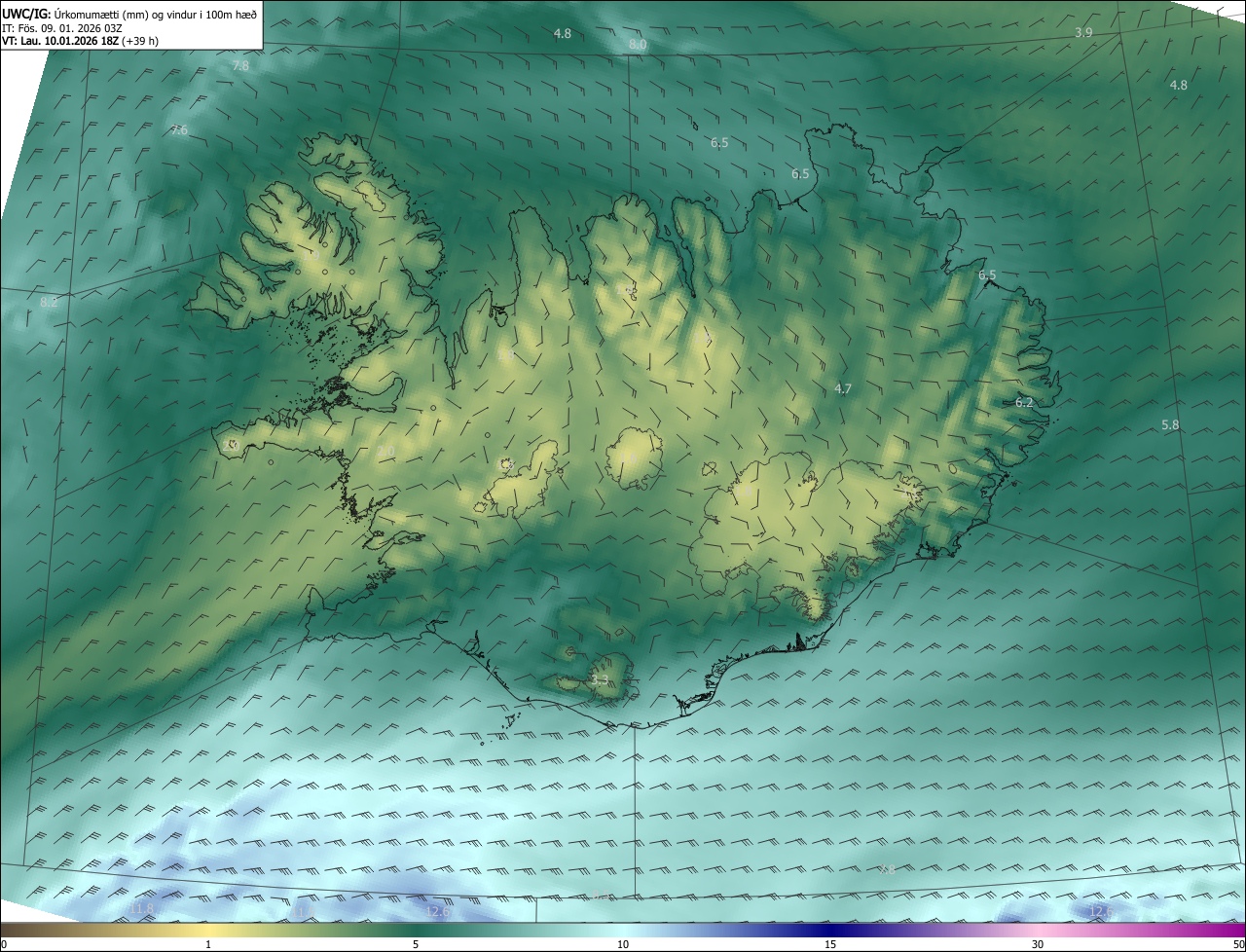Click the colorbar tick label 0
Image resolution: width=1246 pixels, height=952 pixels.
coord(4,945)
